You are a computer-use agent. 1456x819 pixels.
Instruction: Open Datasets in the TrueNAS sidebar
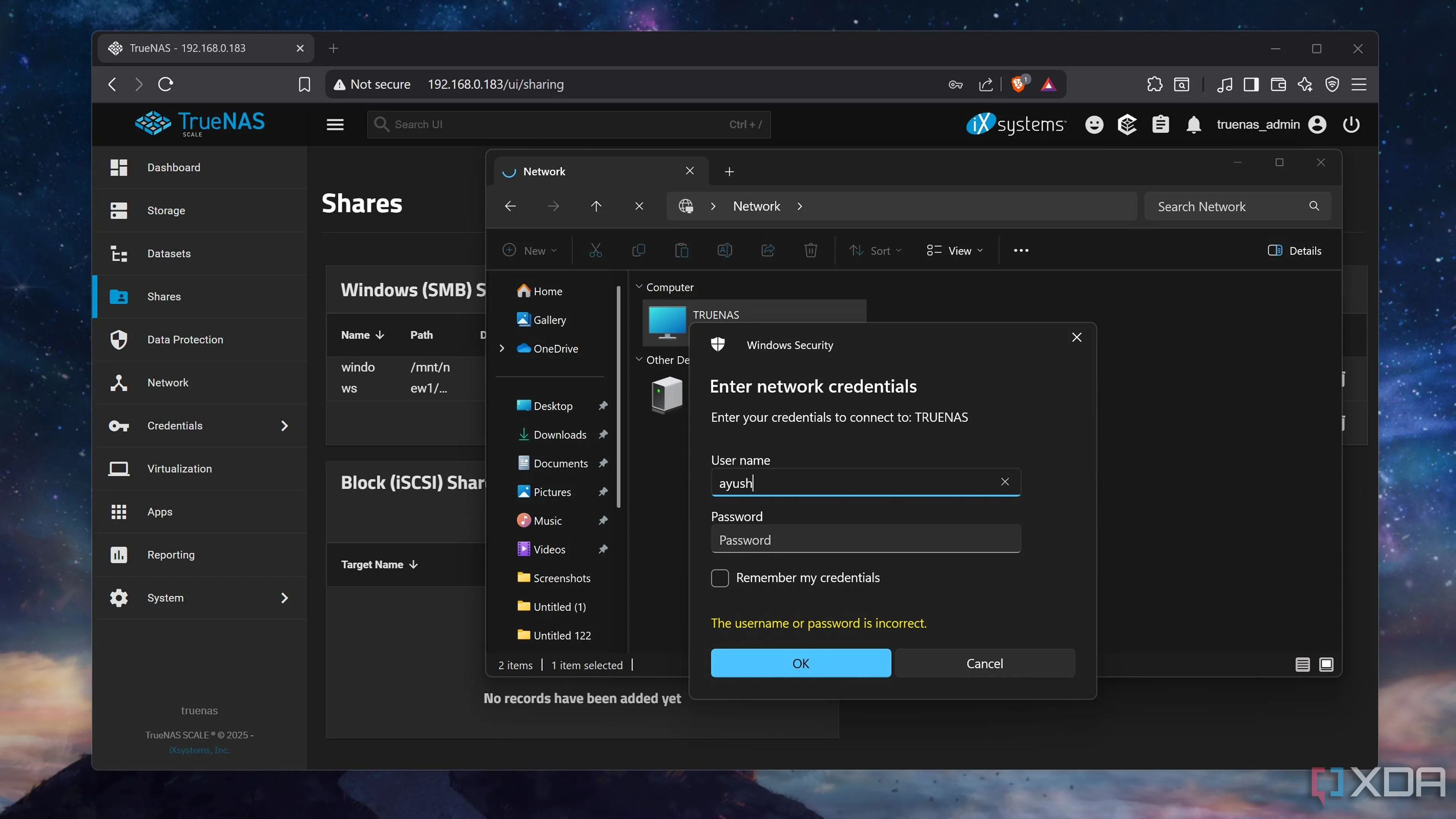point(200,253)
